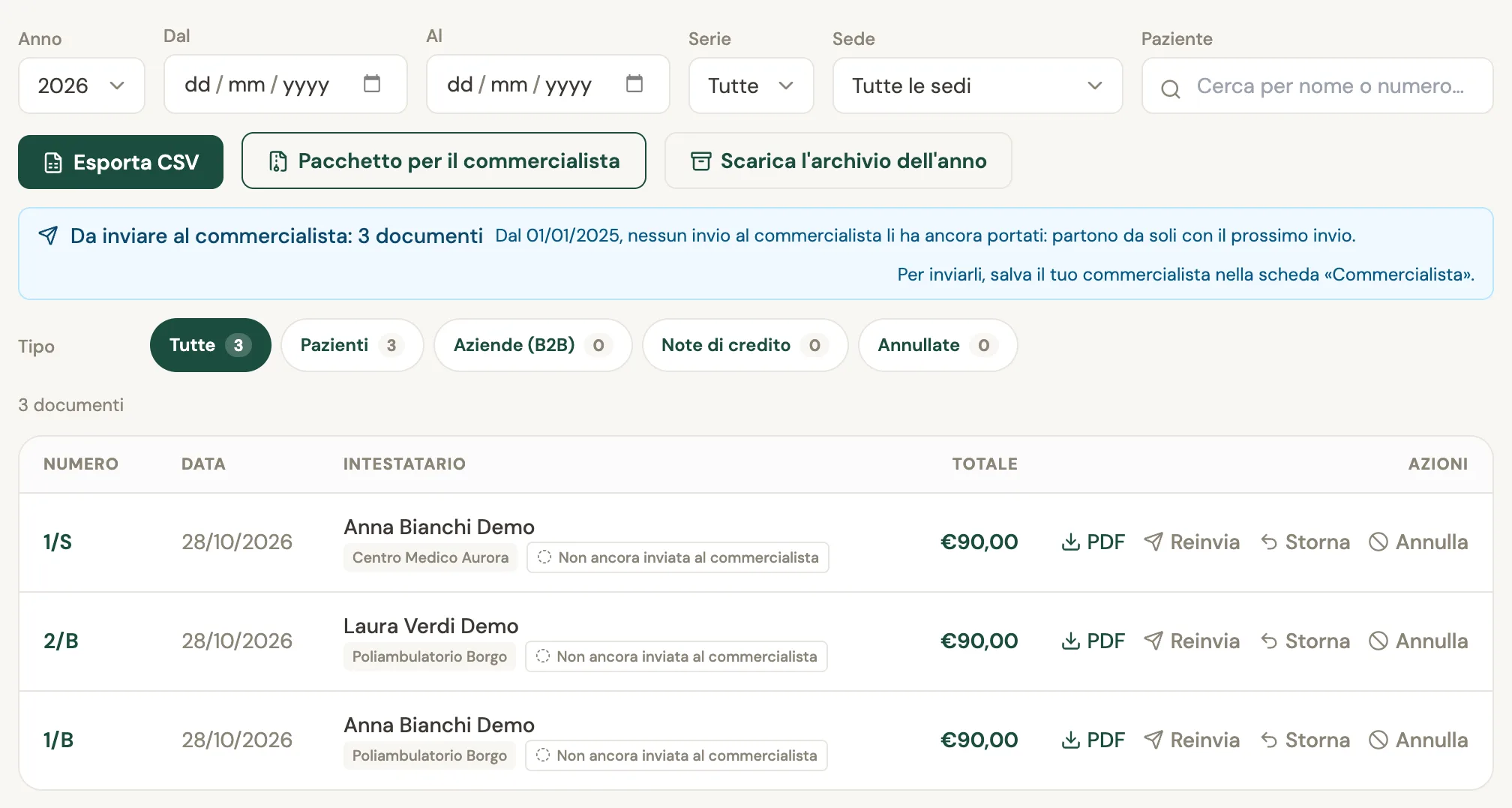The image size is (1512, 808).
Task: Open Pacchetto per il commercialista
Action: (444, 161)
